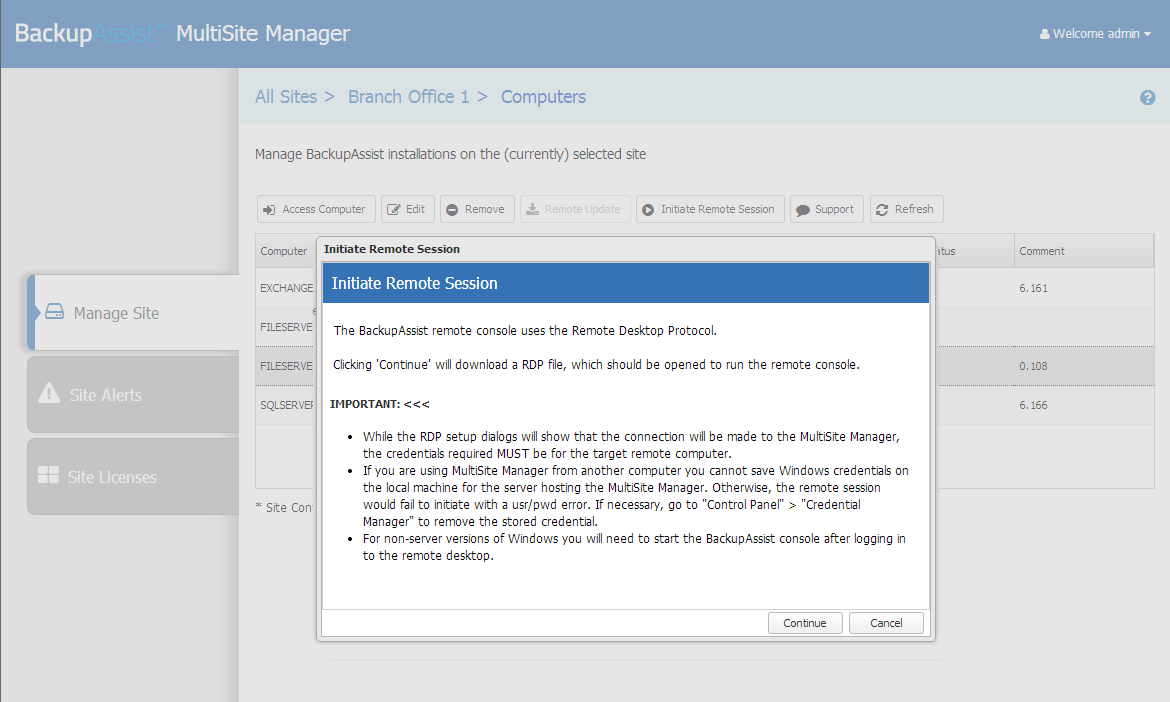Click the Access Computer button

coord(316,209)
